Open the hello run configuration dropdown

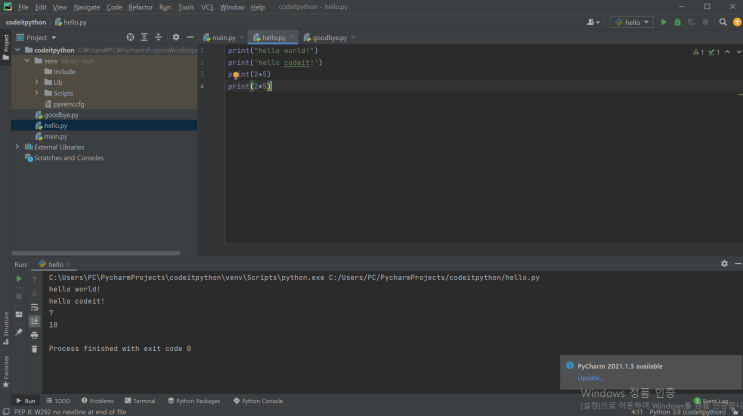point(631,22)
